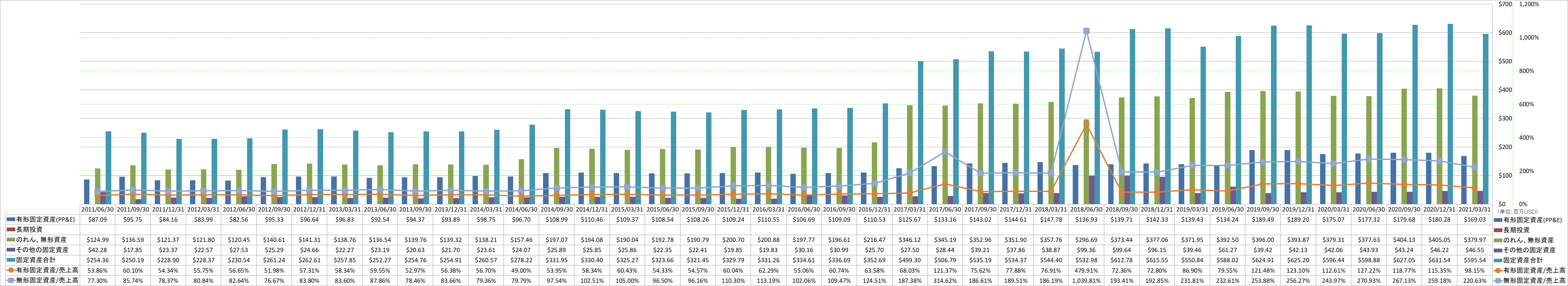Click the 2019/09/30 date column header
Screen dimensions: 1568x286
[1263, 209]
